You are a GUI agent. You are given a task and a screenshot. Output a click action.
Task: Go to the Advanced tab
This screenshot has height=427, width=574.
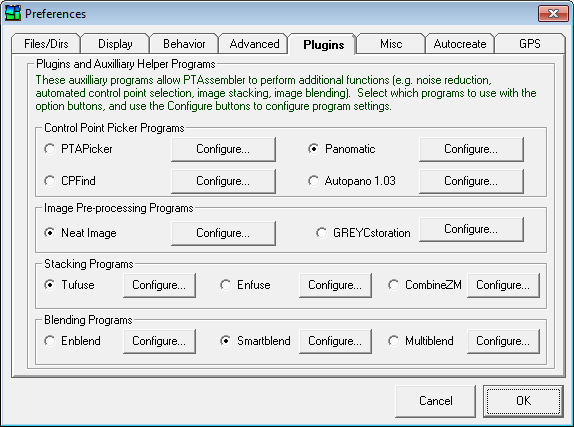[254, 44]
